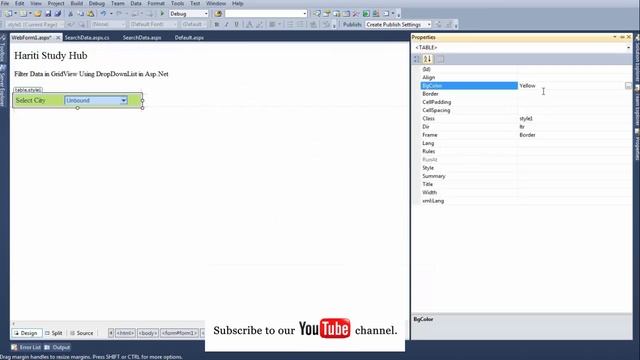Click the BgColor Yellow value field
640x360 pixels.
[571, 86]
